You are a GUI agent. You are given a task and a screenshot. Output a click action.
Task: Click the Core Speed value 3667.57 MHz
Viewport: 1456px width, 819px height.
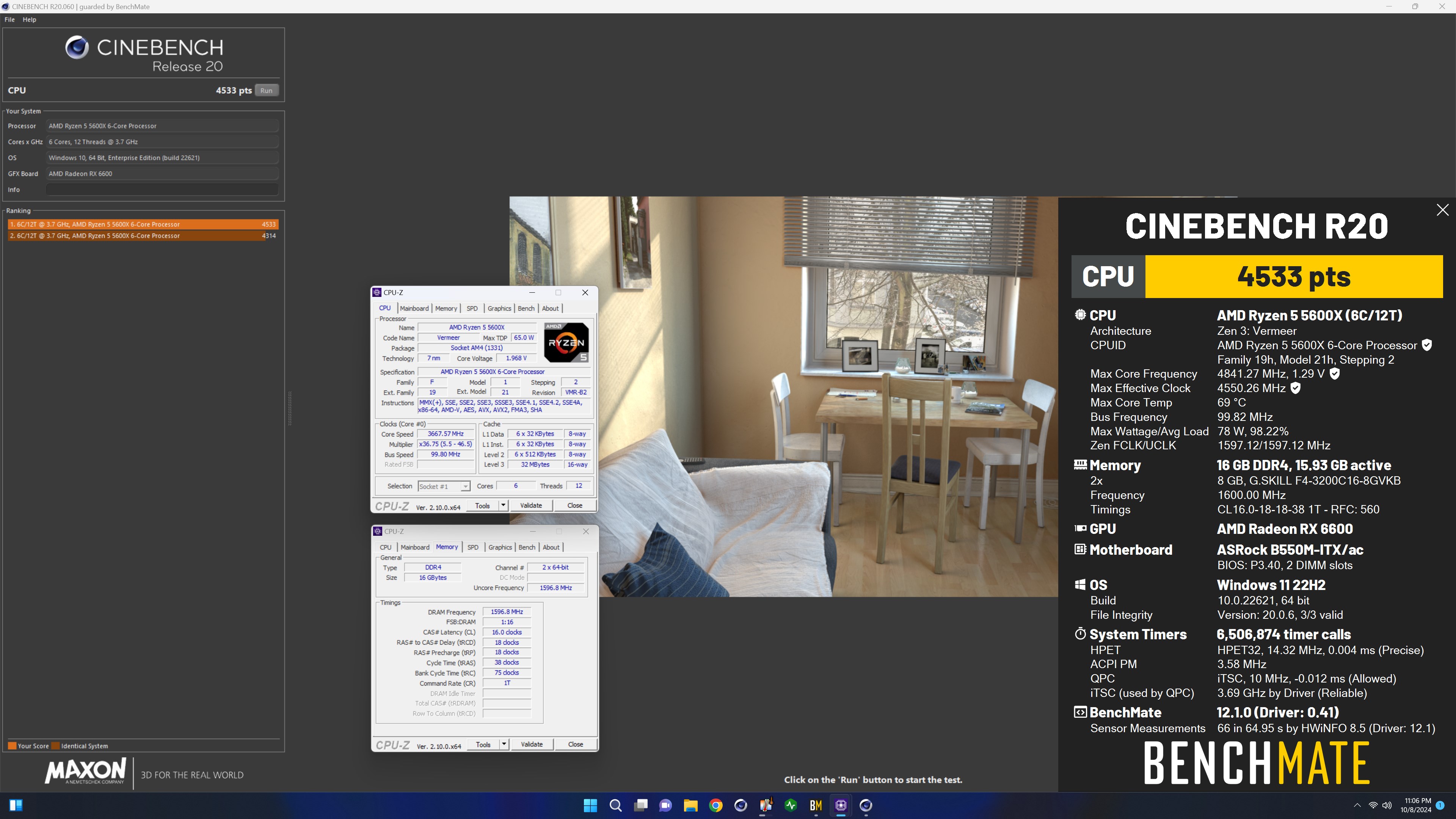(446, 434)
